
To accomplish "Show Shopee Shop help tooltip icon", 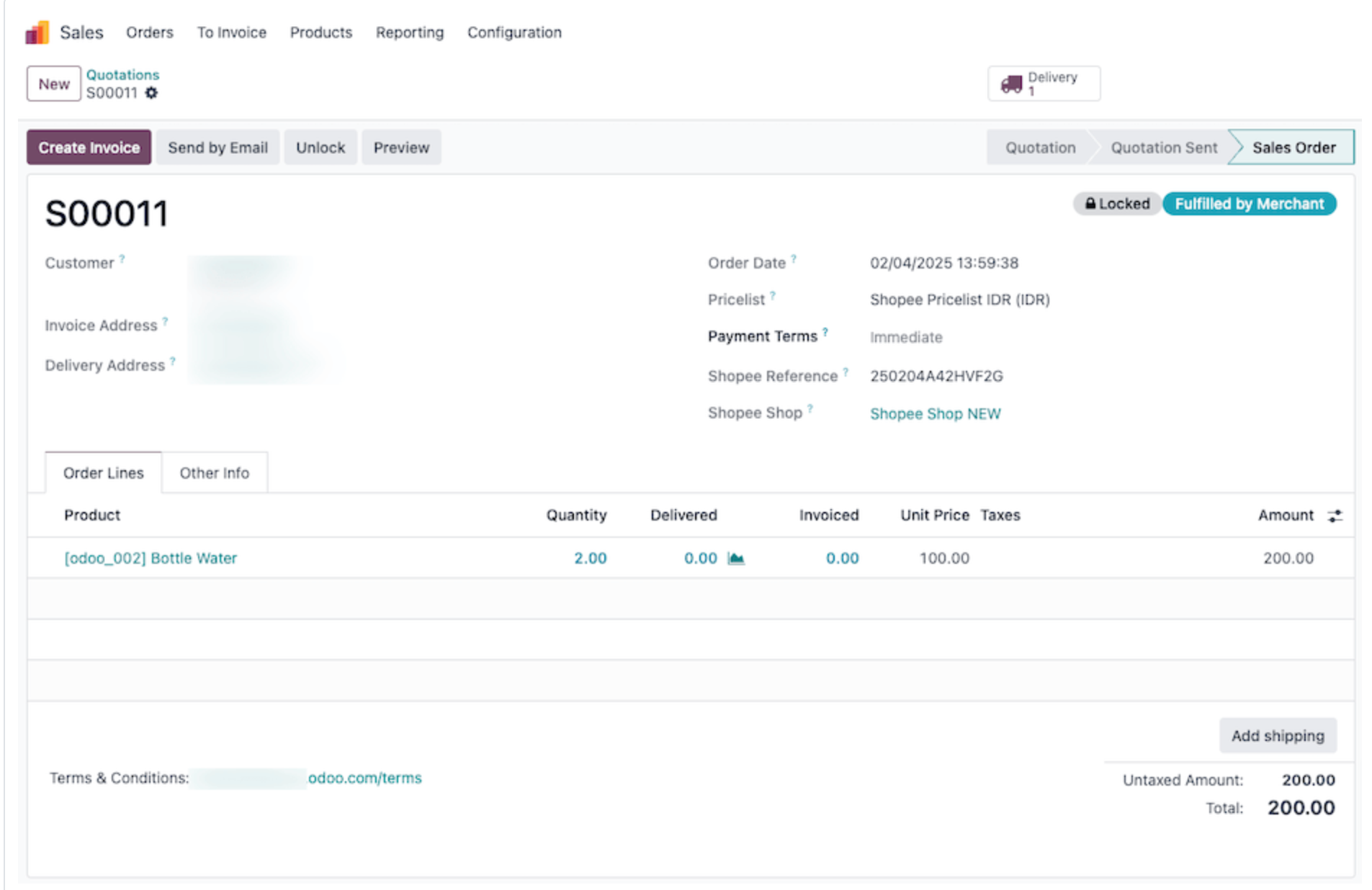I will point(810,408).
